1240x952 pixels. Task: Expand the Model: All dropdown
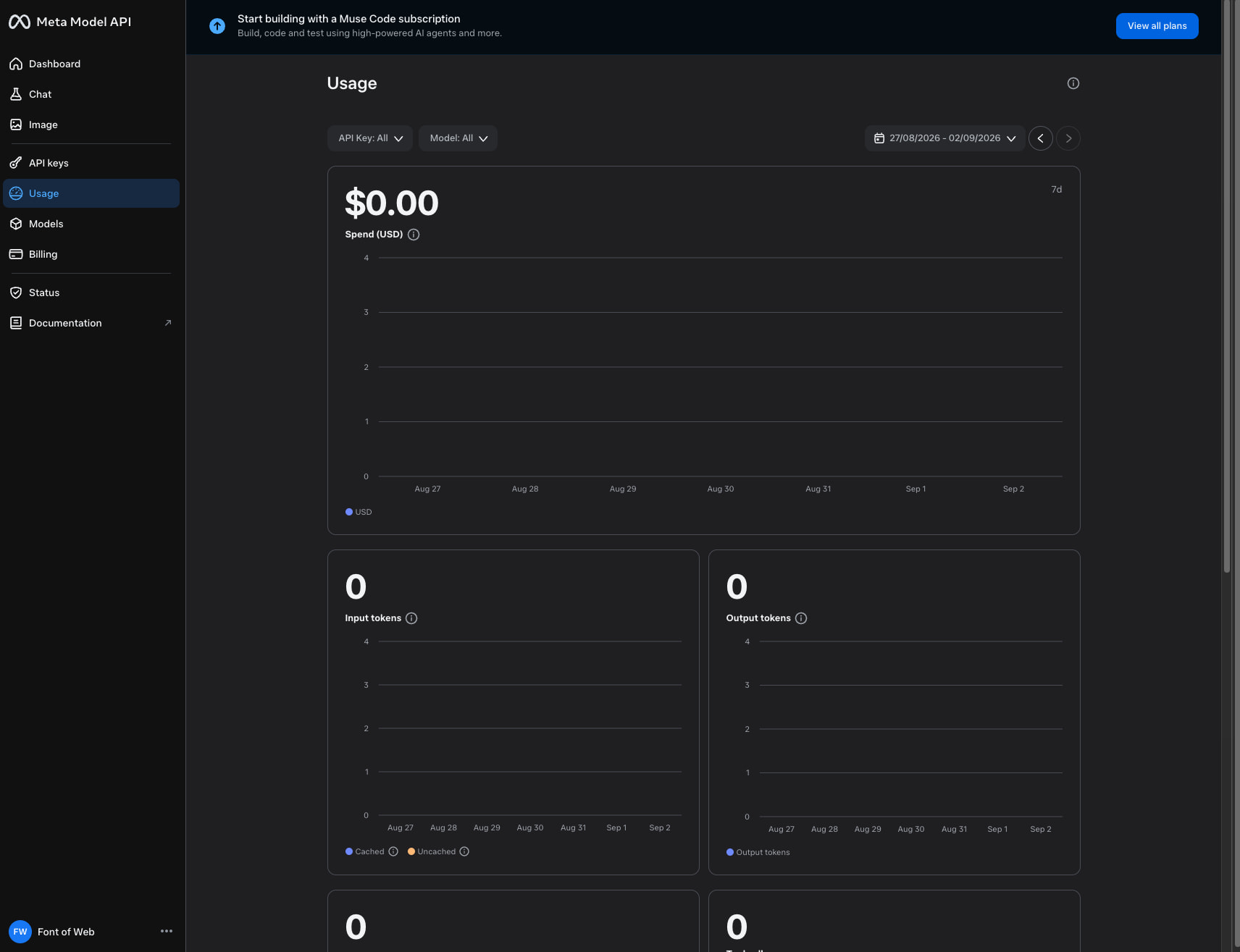tap(458, 138)
